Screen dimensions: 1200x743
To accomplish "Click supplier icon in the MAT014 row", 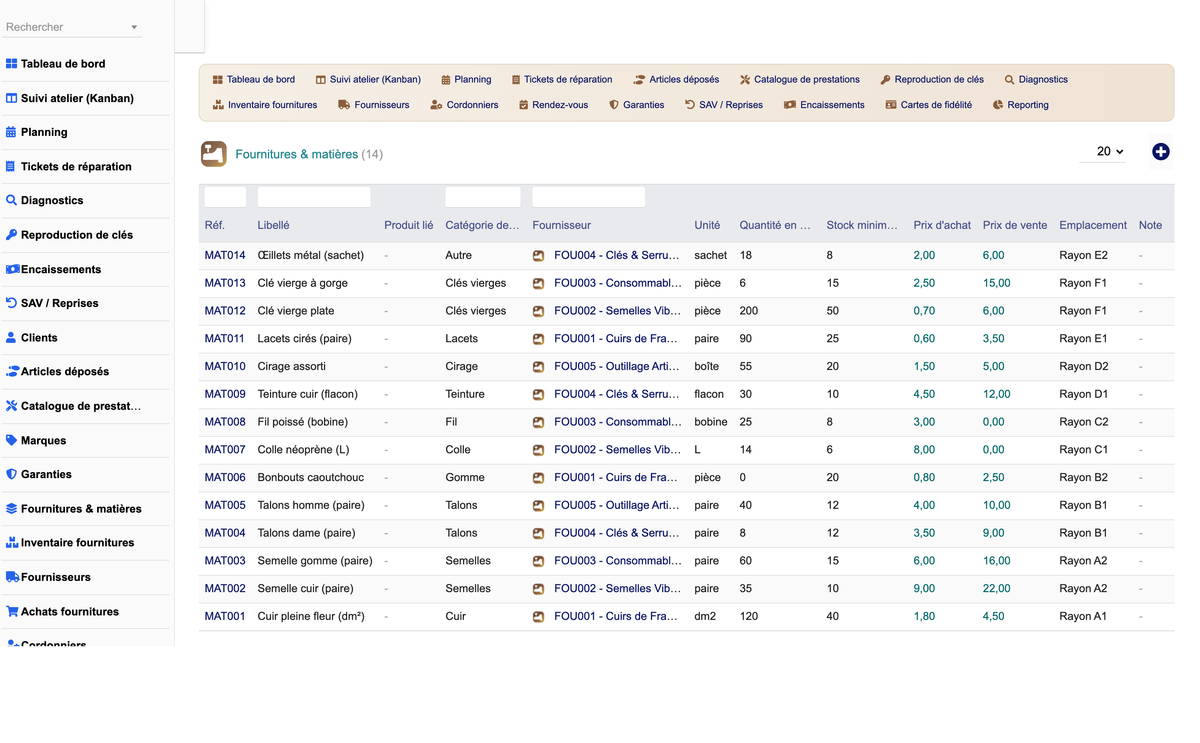I will click(538, 256).
